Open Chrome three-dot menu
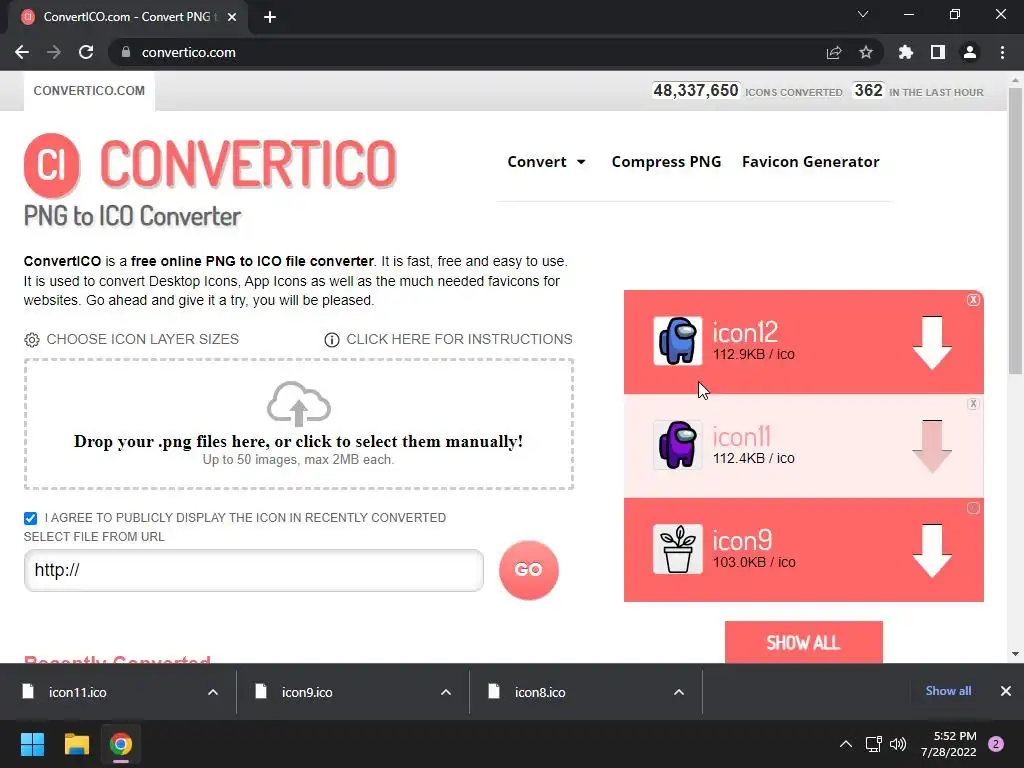The image size is (1024, 768). point(1002,52)
